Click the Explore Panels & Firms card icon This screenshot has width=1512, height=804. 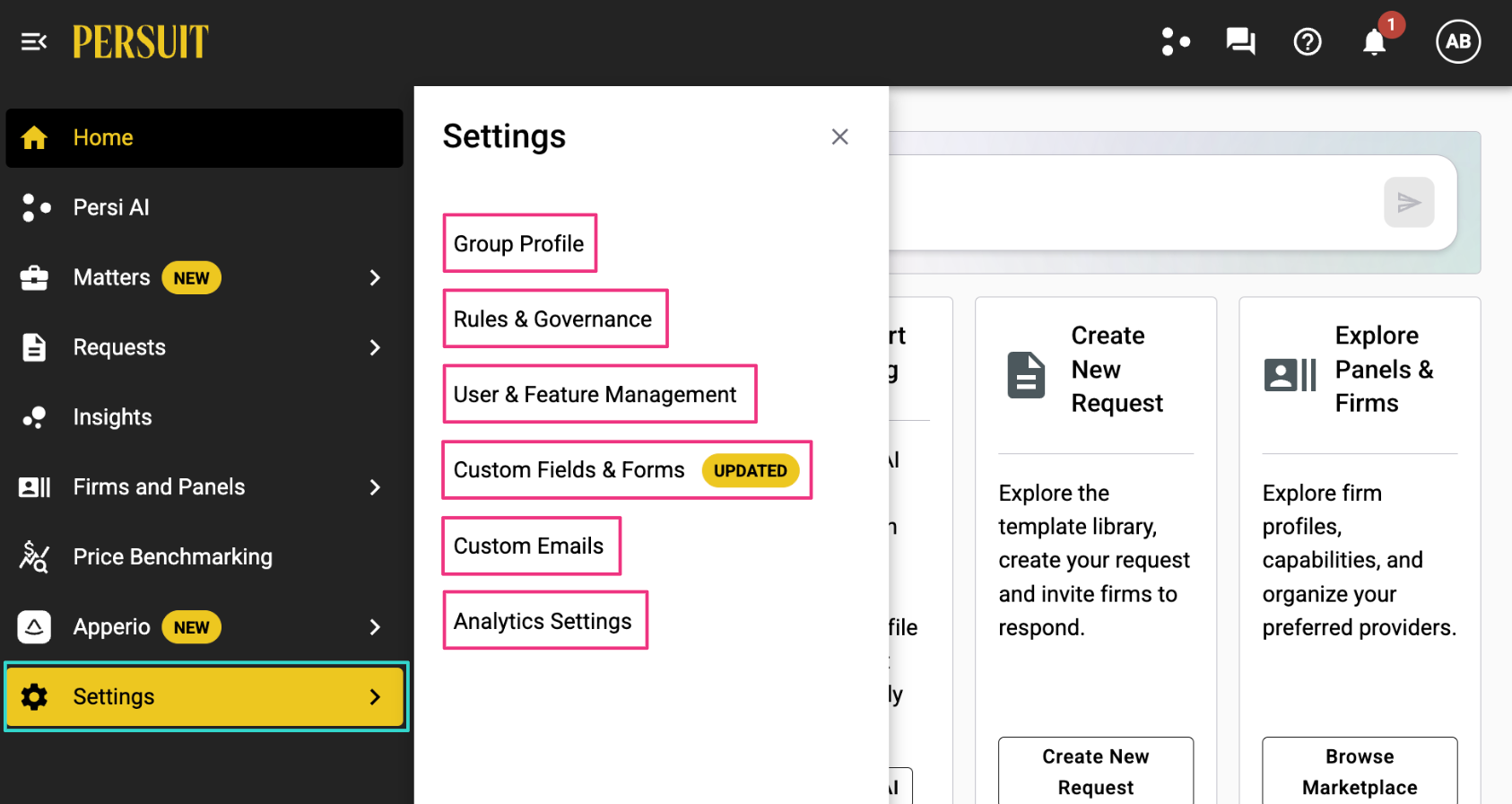[1290, 375]
